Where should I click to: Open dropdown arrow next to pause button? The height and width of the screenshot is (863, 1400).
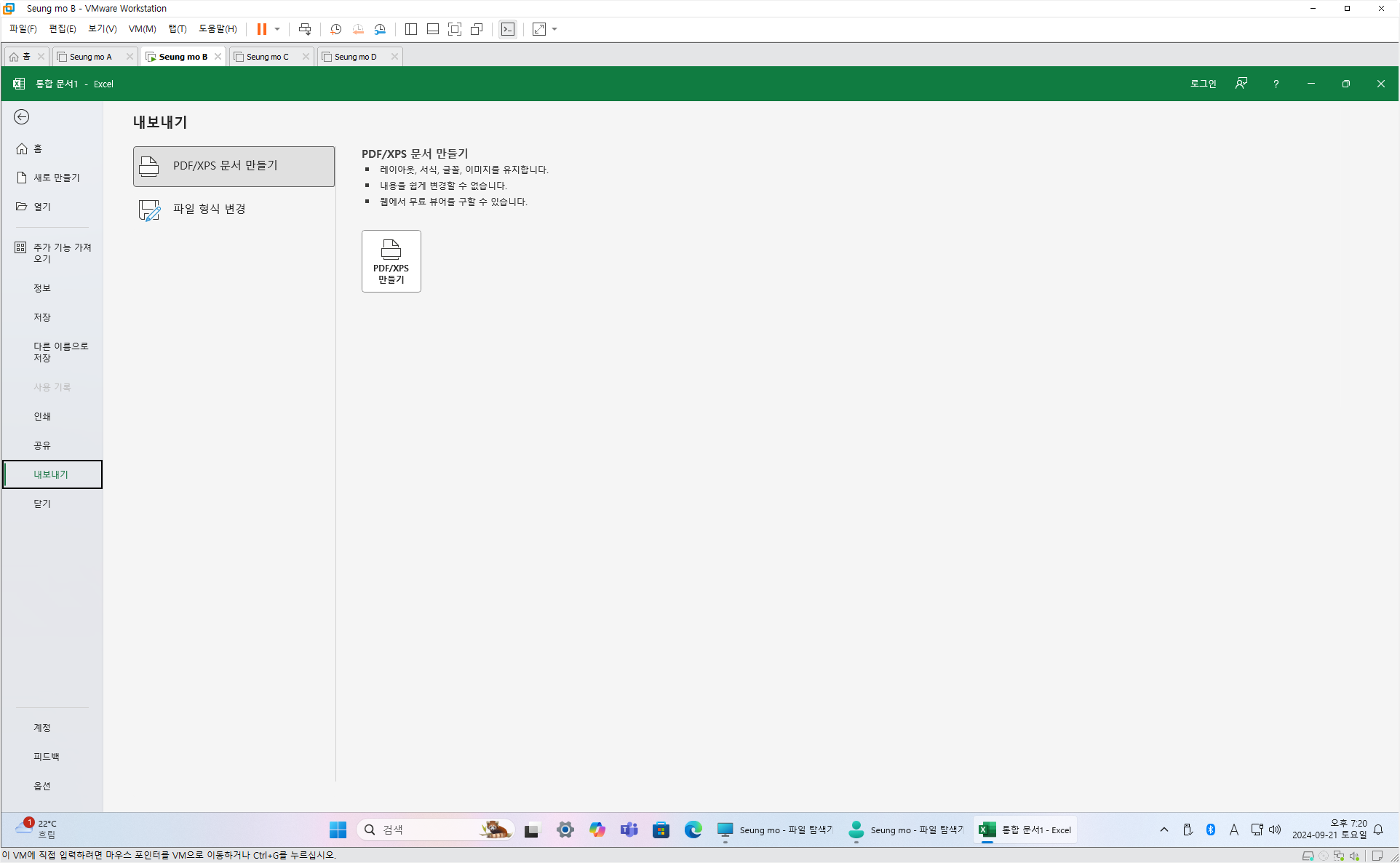pos(277,29)
